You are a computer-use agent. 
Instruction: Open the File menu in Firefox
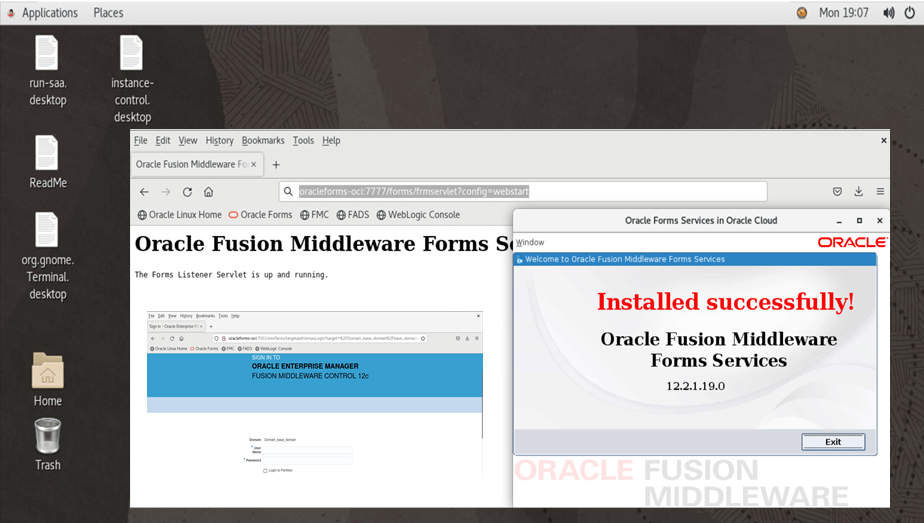(x=141, y=140)
